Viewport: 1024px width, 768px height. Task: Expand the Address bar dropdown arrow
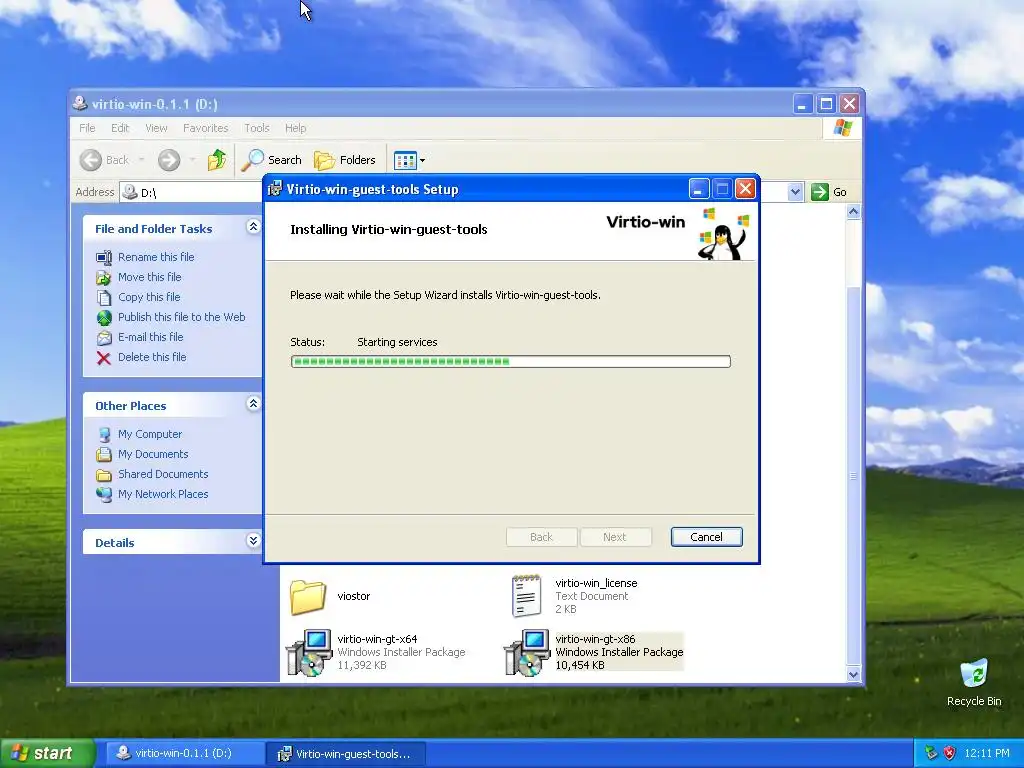[x=795, y=192]
